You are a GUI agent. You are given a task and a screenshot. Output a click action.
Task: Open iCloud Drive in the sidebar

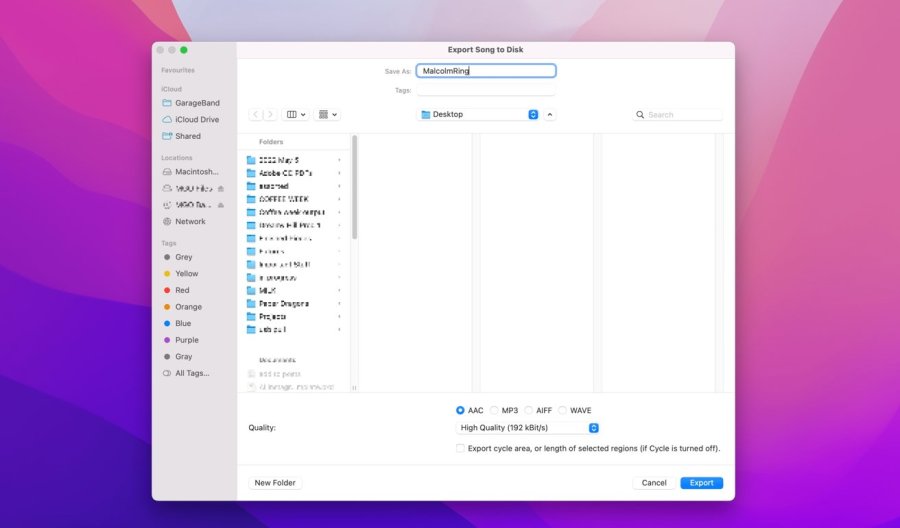point(191,119)
